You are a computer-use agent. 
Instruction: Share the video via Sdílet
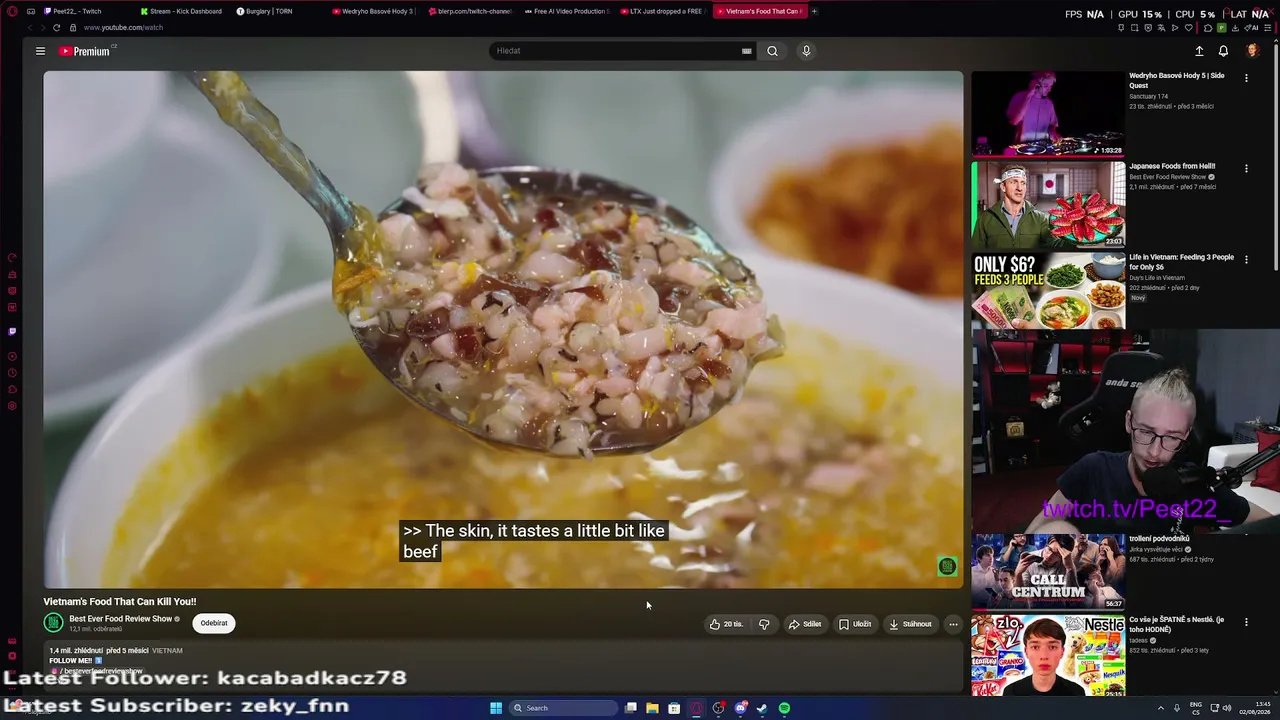pyautogui.click(x=805, y=624)
